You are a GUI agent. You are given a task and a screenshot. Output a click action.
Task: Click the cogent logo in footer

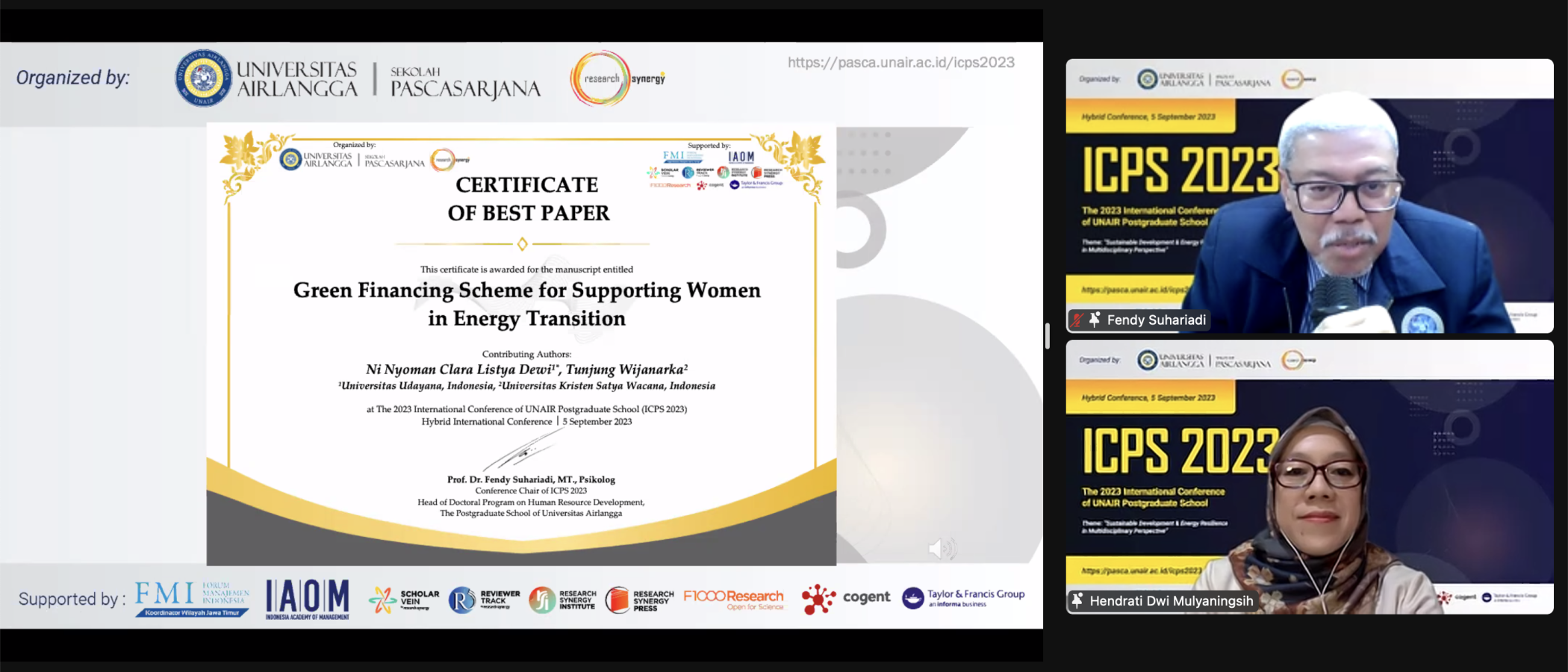click(846, 599)
